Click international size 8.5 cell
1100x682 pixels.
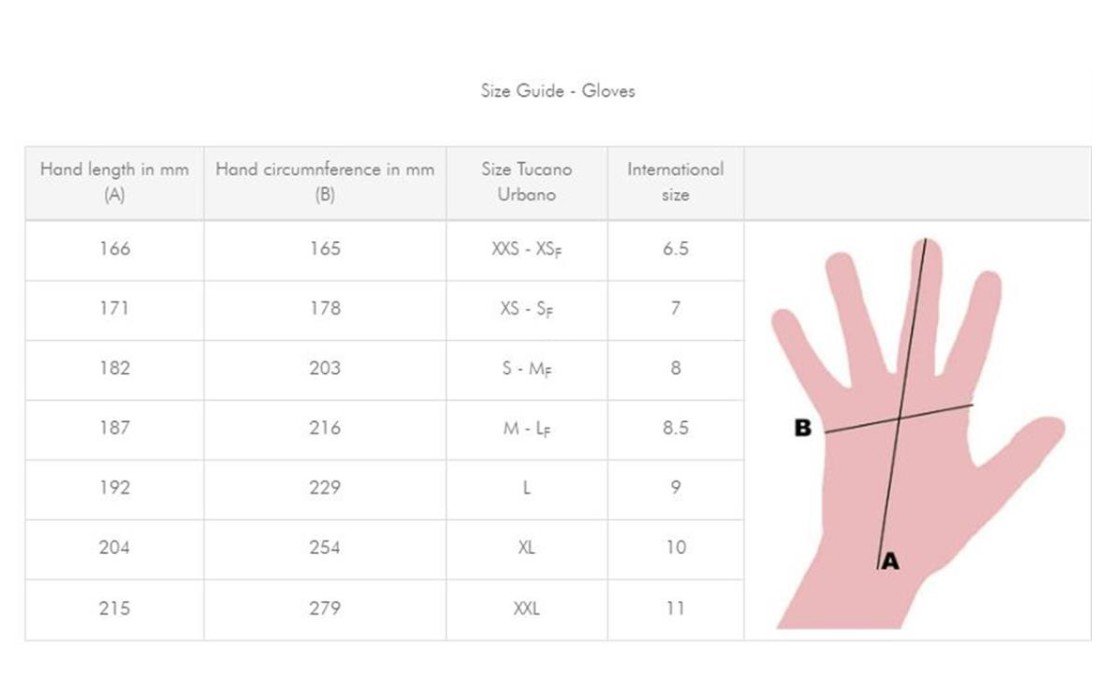coord(675,428)
